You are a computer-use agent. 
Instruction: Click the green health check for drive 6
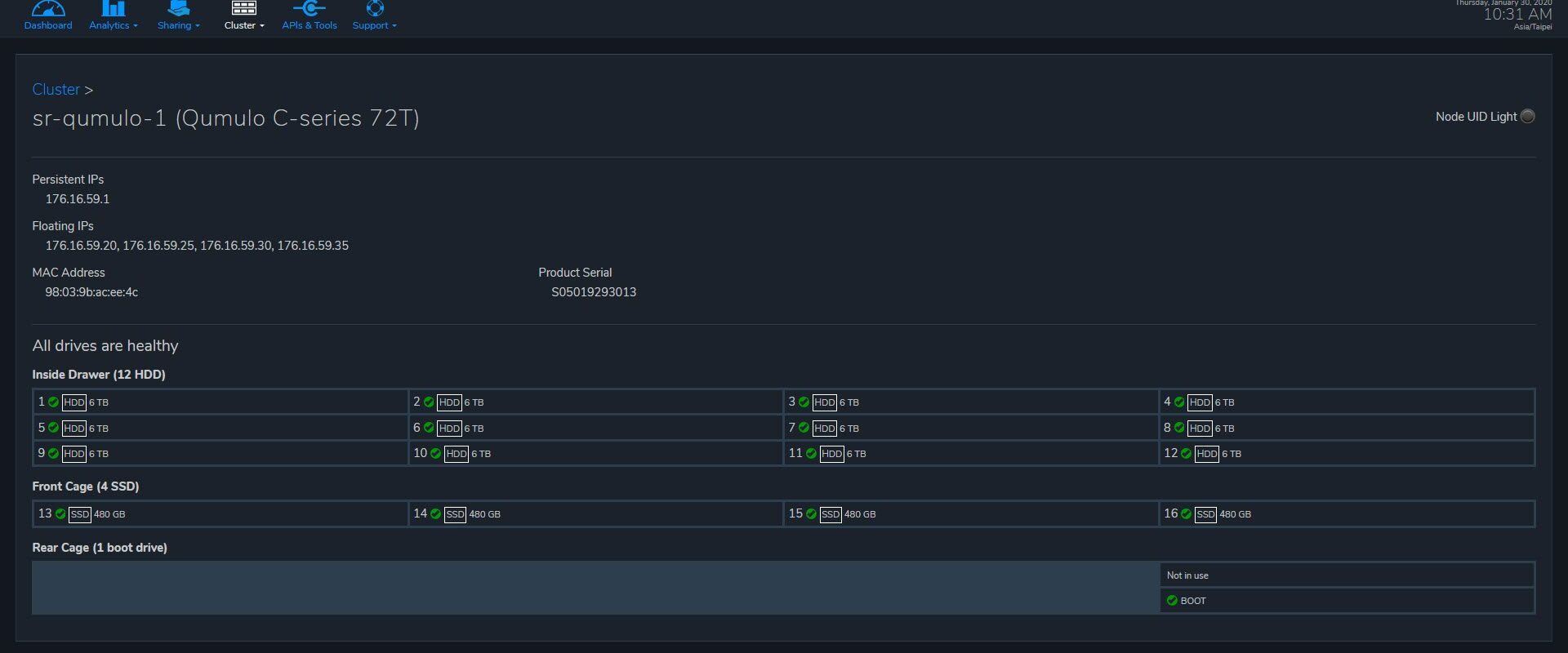point(429,428)
